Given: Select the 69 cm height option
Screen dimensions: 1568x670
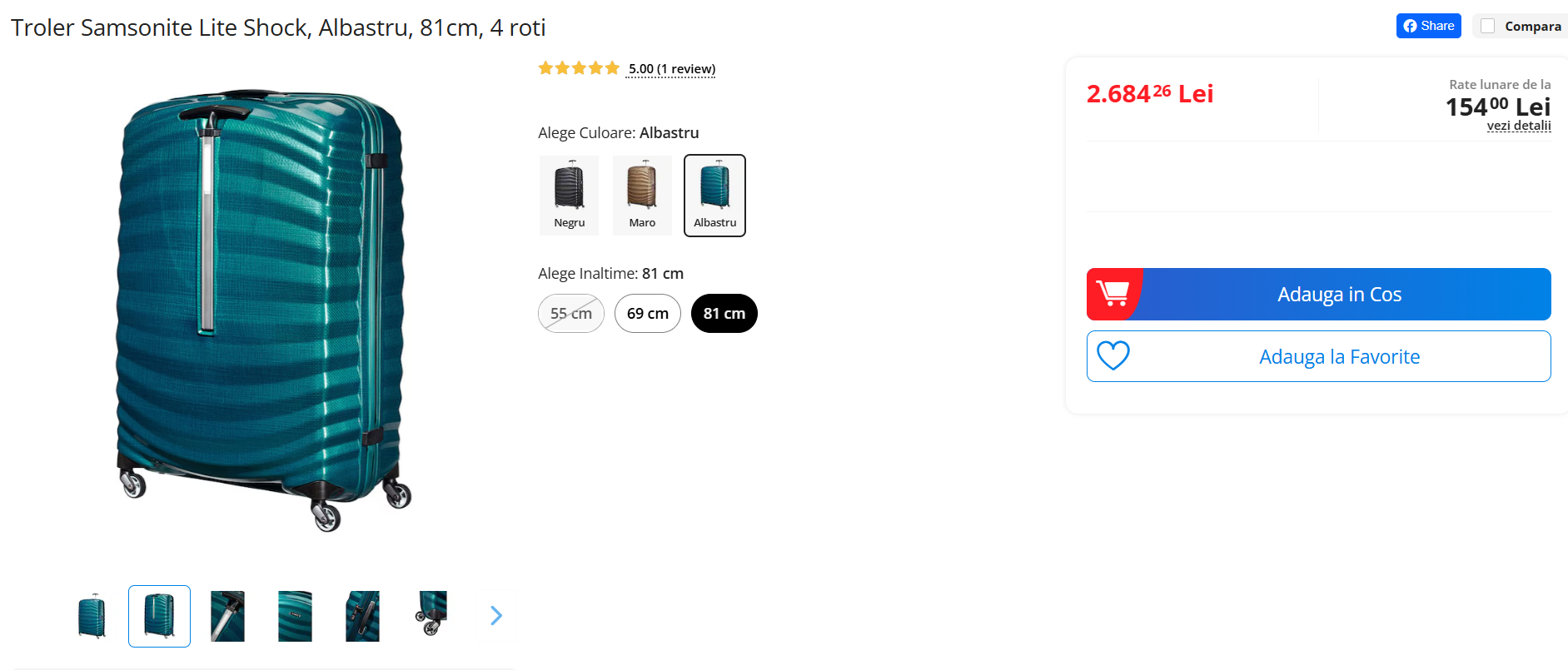Looking at the screenshot, I should pyautogui.click(x=647, y=314).
